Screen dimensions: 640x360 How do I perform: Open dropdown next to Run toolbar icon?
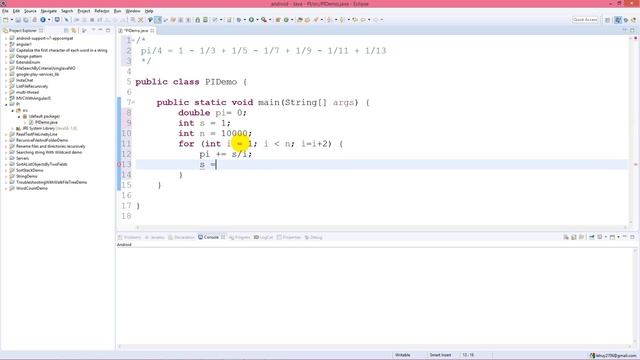pyautogui.click(x=257, y=20)
